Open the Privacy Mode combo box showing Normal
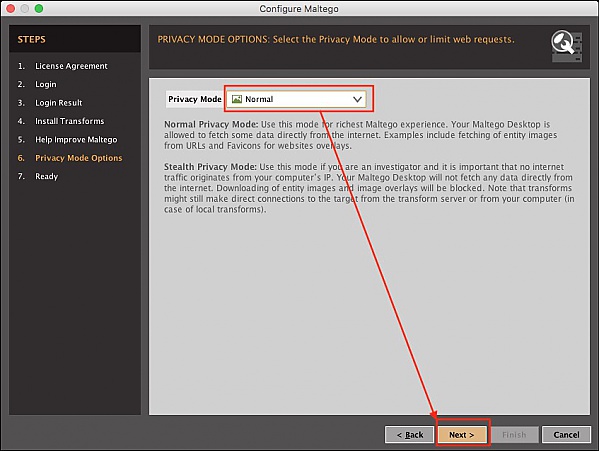The height and width of the screenshot is (451, 599). 296,99
